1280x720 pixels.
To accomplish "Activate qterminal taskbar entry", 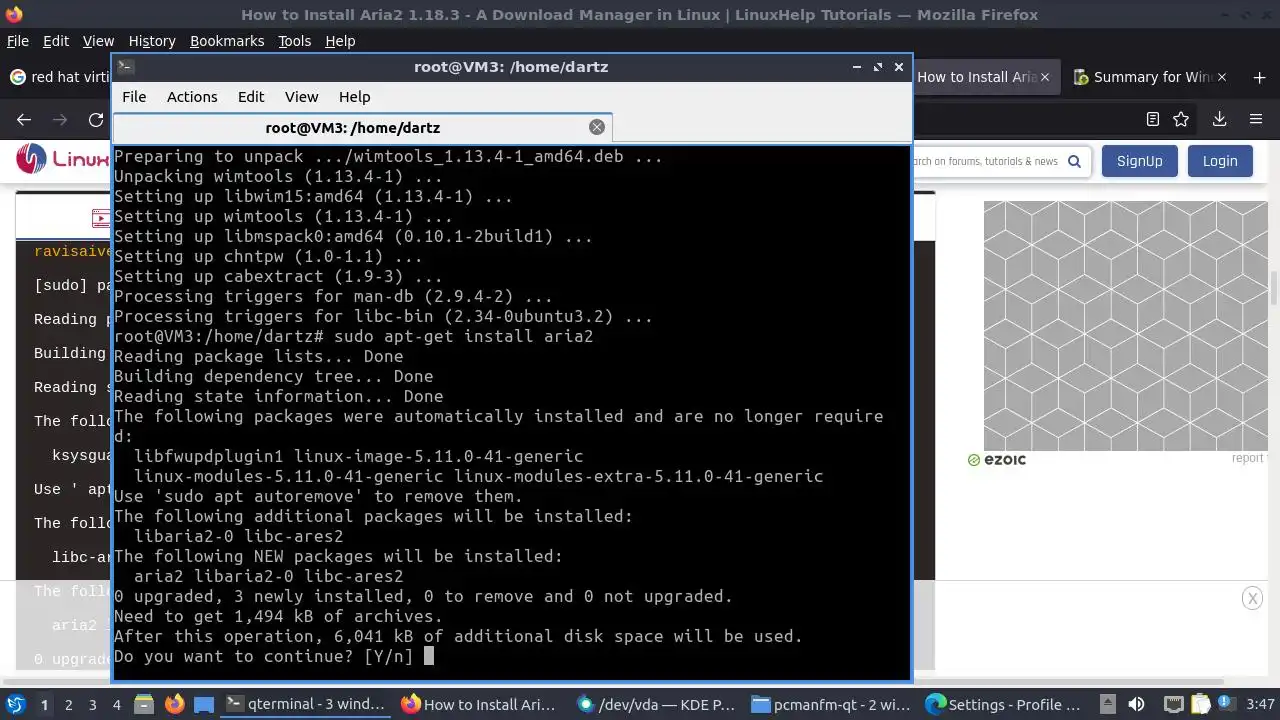I will [x=307, y=704].
